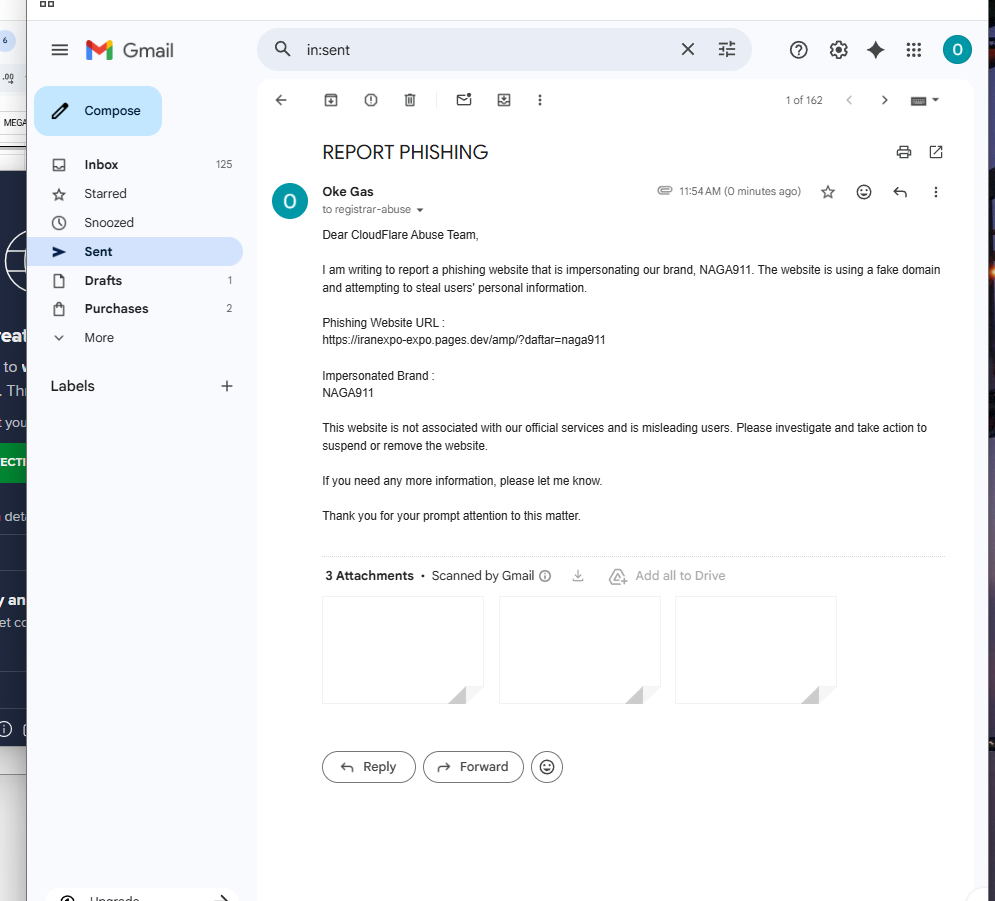Click the Oke Gas sender avatar

pyautogui.click(x=290, y=201)
